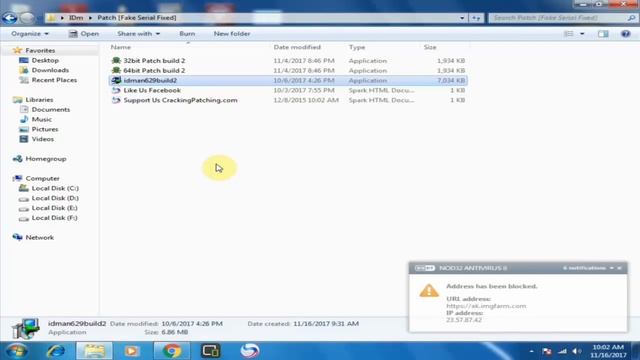The height and width of the screenshot is (360, 640).
Task: Refresh the folder with the refresh button
Action: 476,18
